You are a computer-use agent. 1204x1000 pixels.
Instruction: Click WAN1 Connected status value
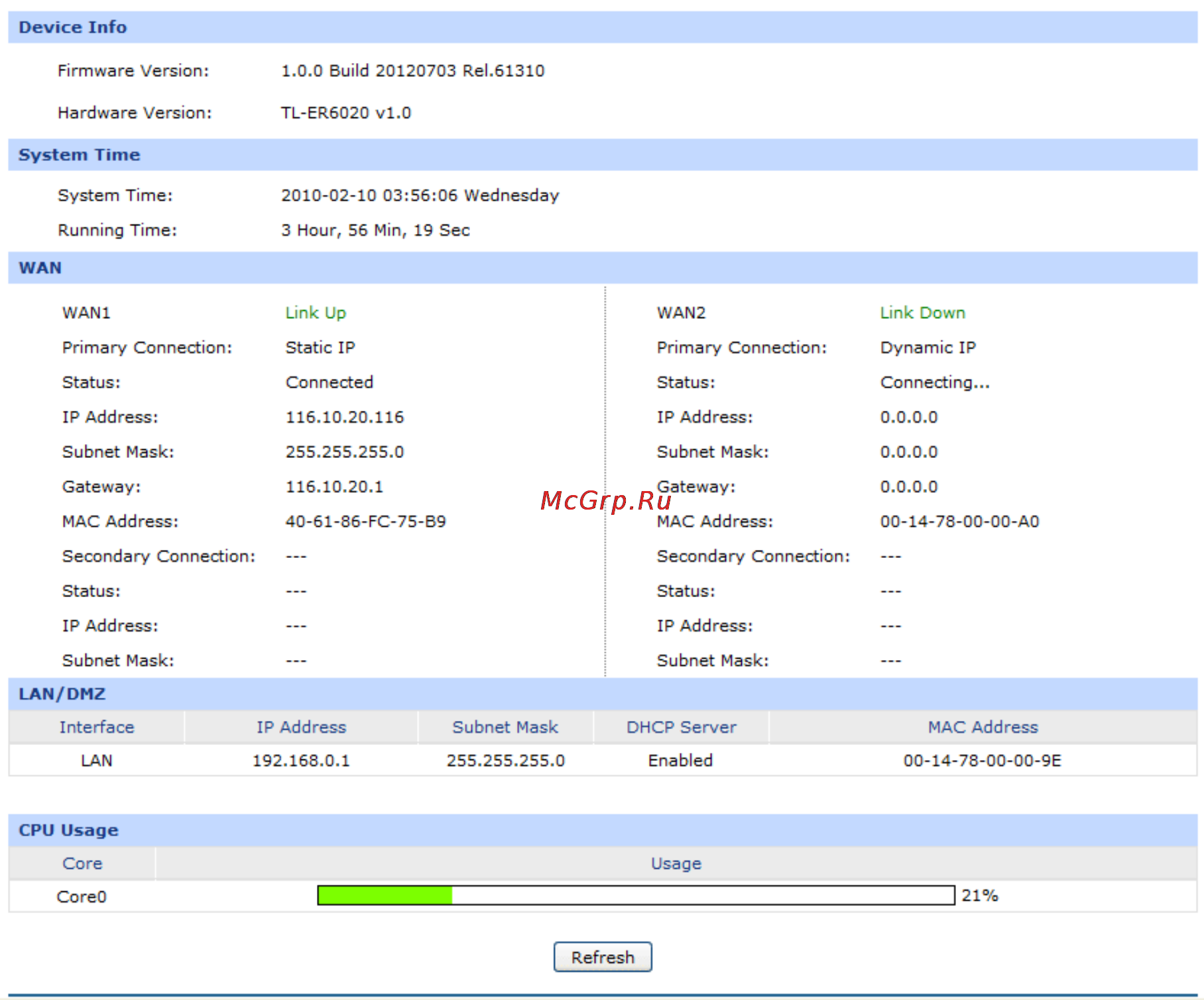point(330,382)
